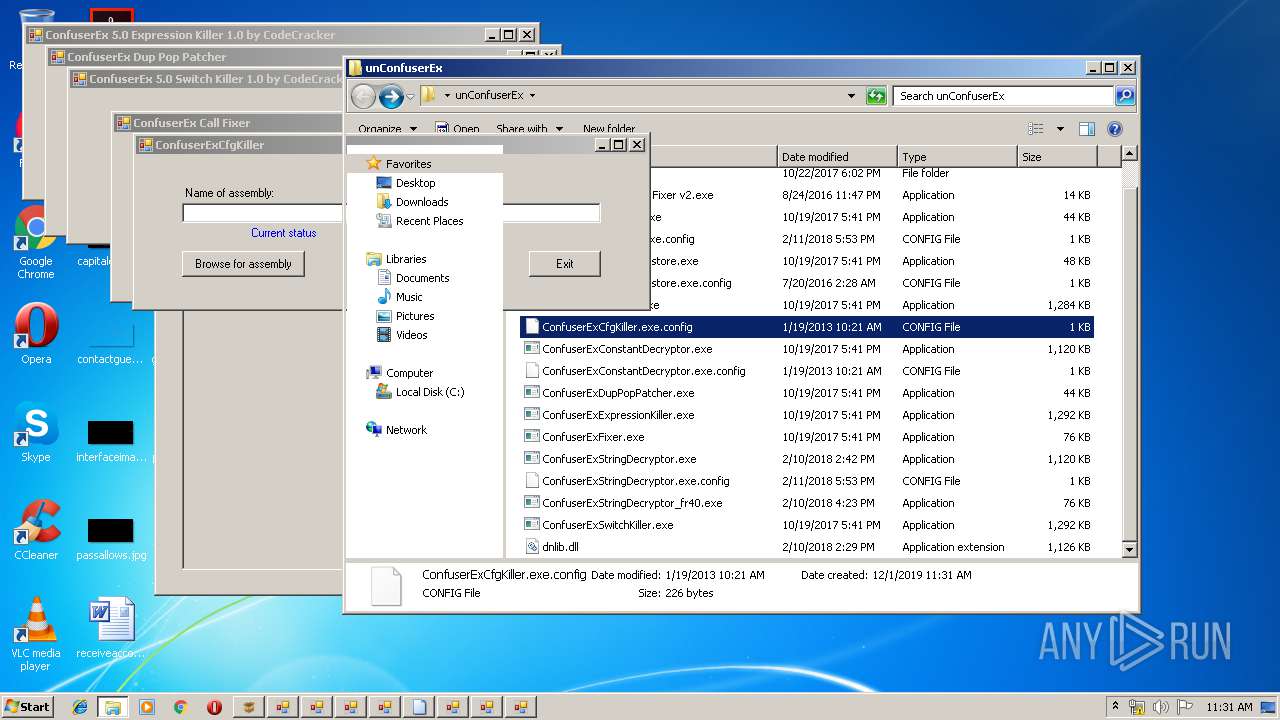Focus the Name of assembly text field
Image resolution: width=1280 pixels, height=720 pixels.
[391, 213]
